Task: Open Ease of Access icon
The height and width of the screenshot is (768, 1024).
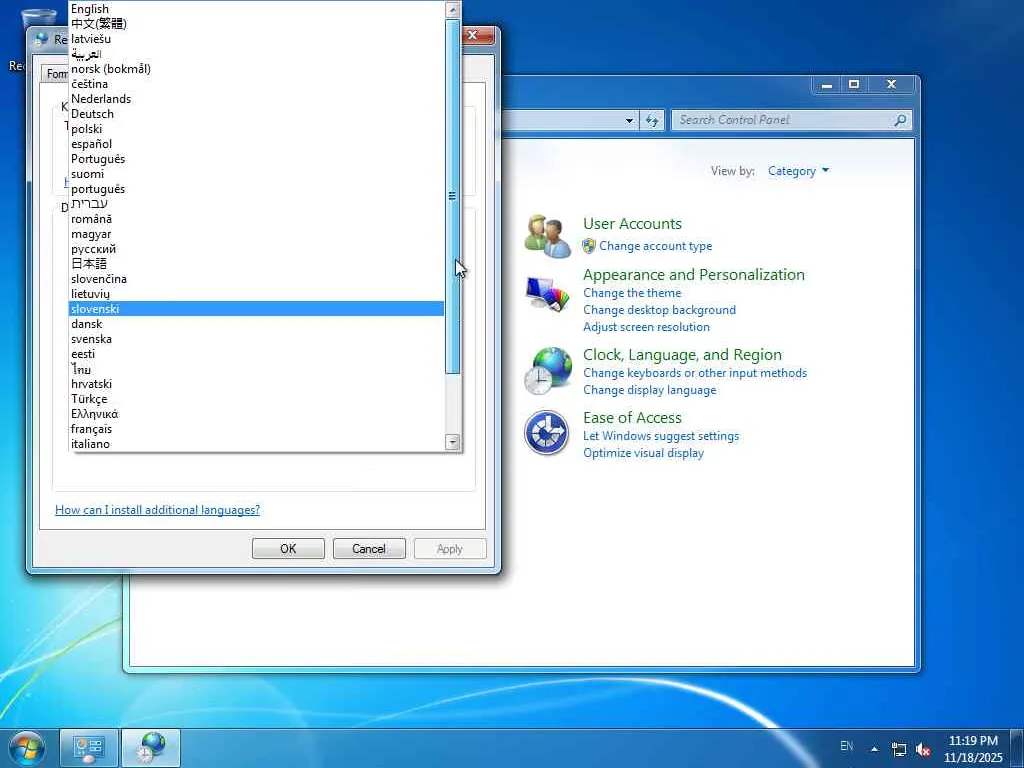Action: [x=547, y=432]
